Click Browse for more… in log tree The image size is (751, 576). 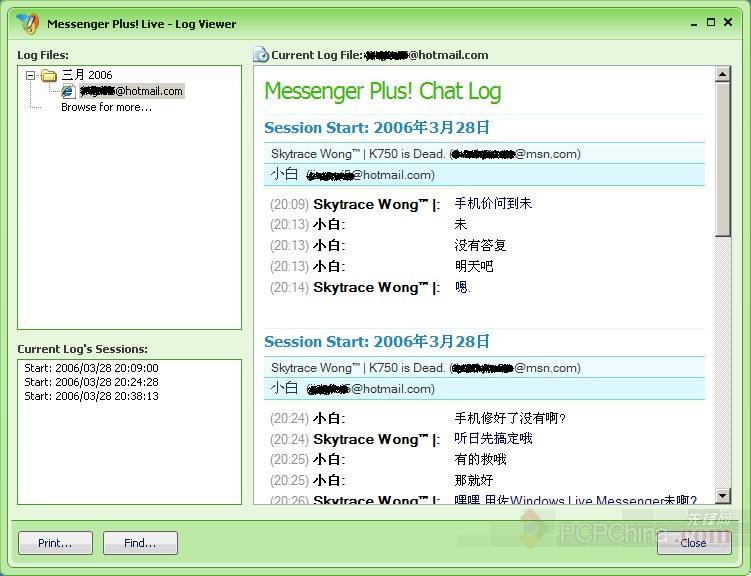[x=106, y=107]
